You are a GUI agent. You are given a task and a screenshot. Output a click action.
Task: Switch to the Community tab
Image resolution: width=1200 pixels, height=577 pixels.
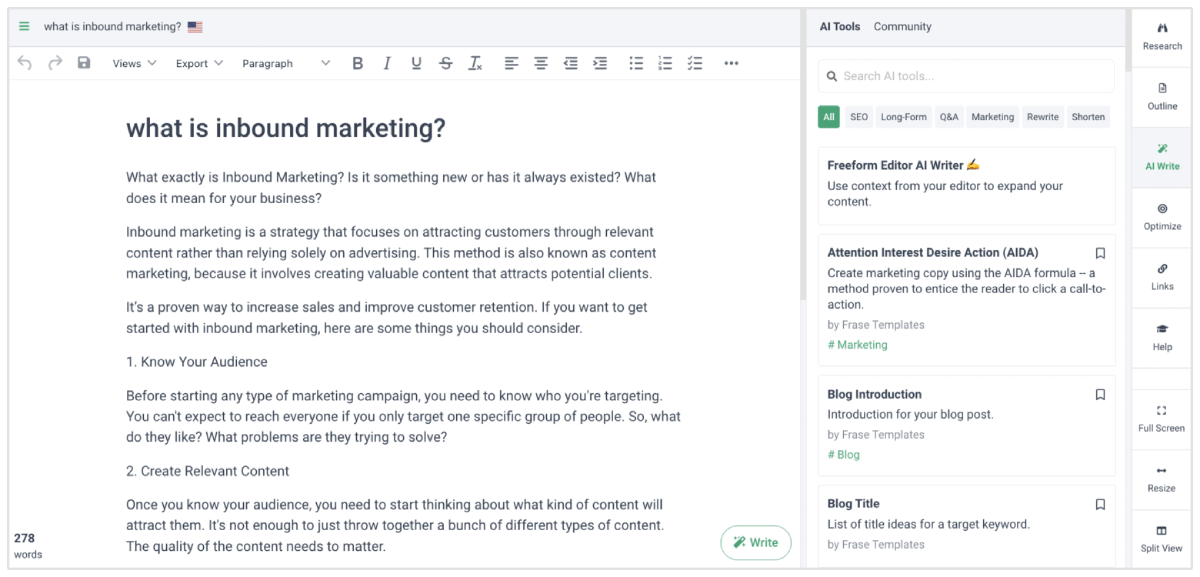(x=902, y=27)
